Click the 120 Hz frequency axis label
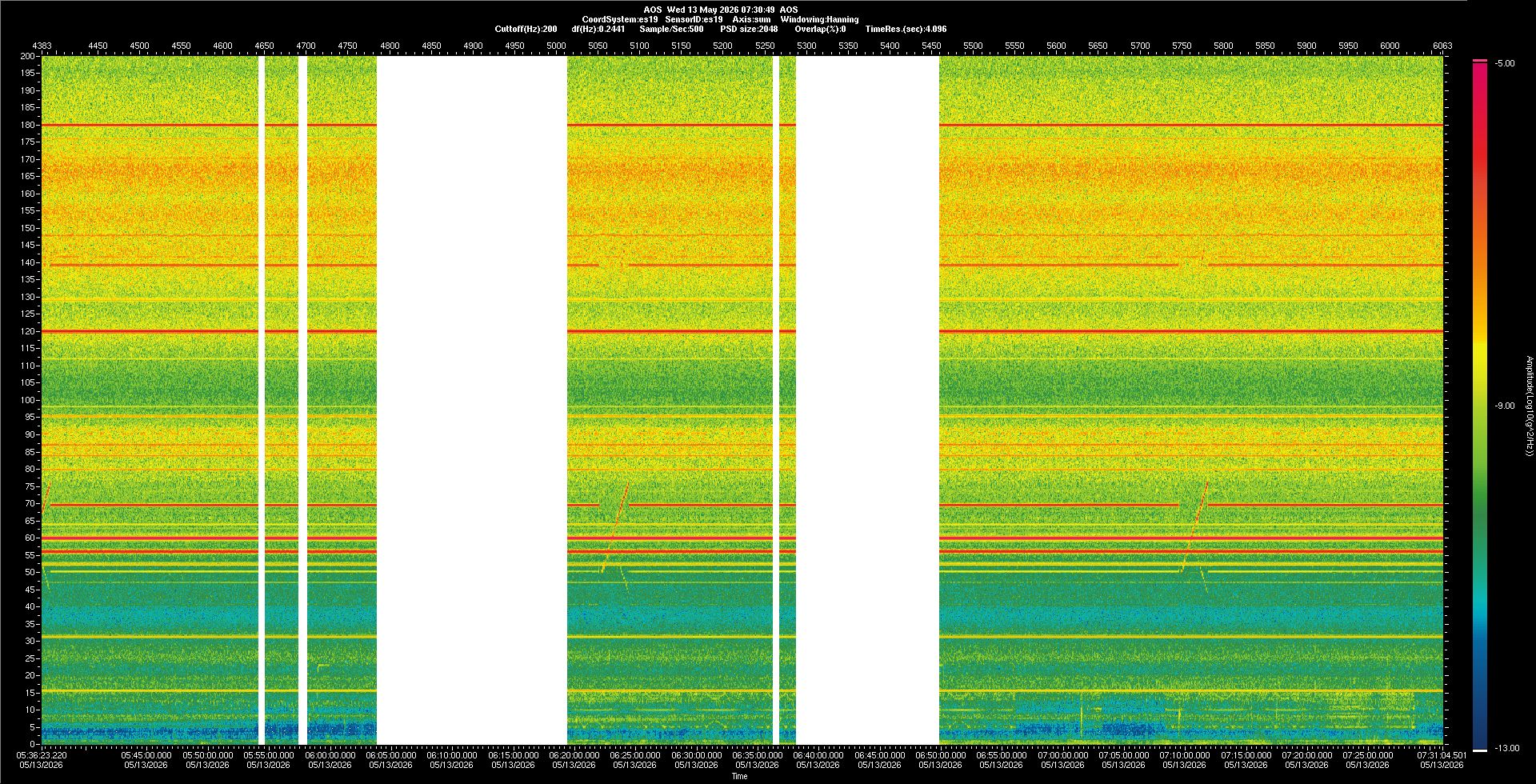This screenshot has height=784, width=1536. [x=28, y=332]
